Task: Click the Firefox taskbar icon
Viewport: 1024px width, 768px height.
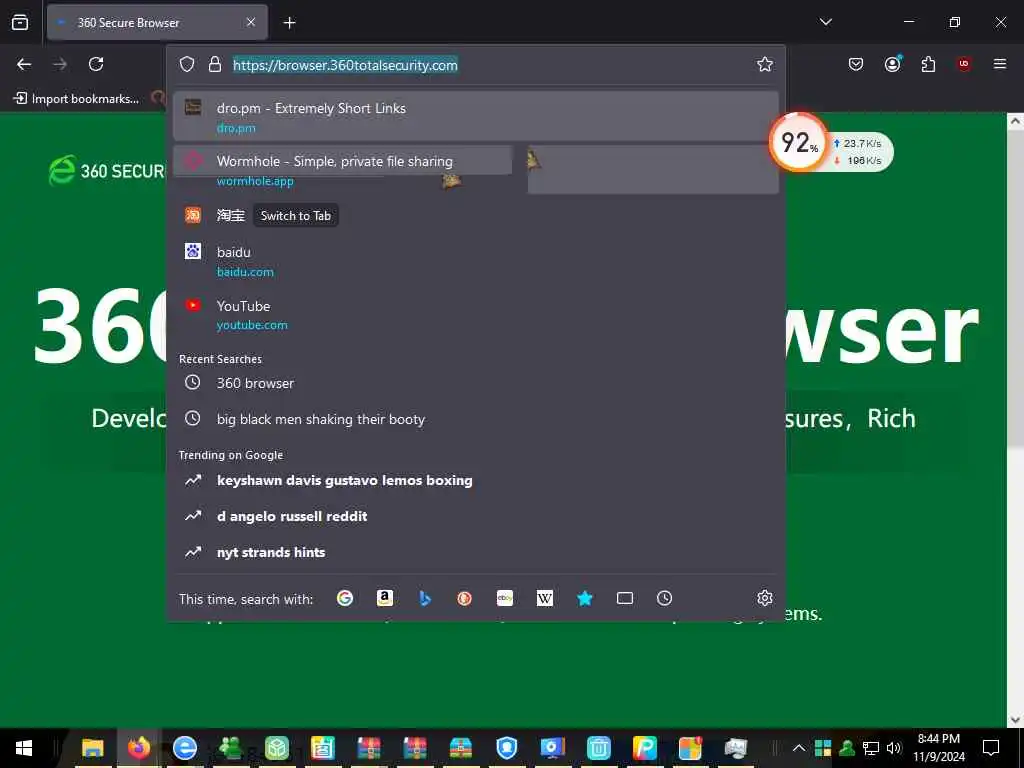Action: pyautogui.click(x=138, y=748)
